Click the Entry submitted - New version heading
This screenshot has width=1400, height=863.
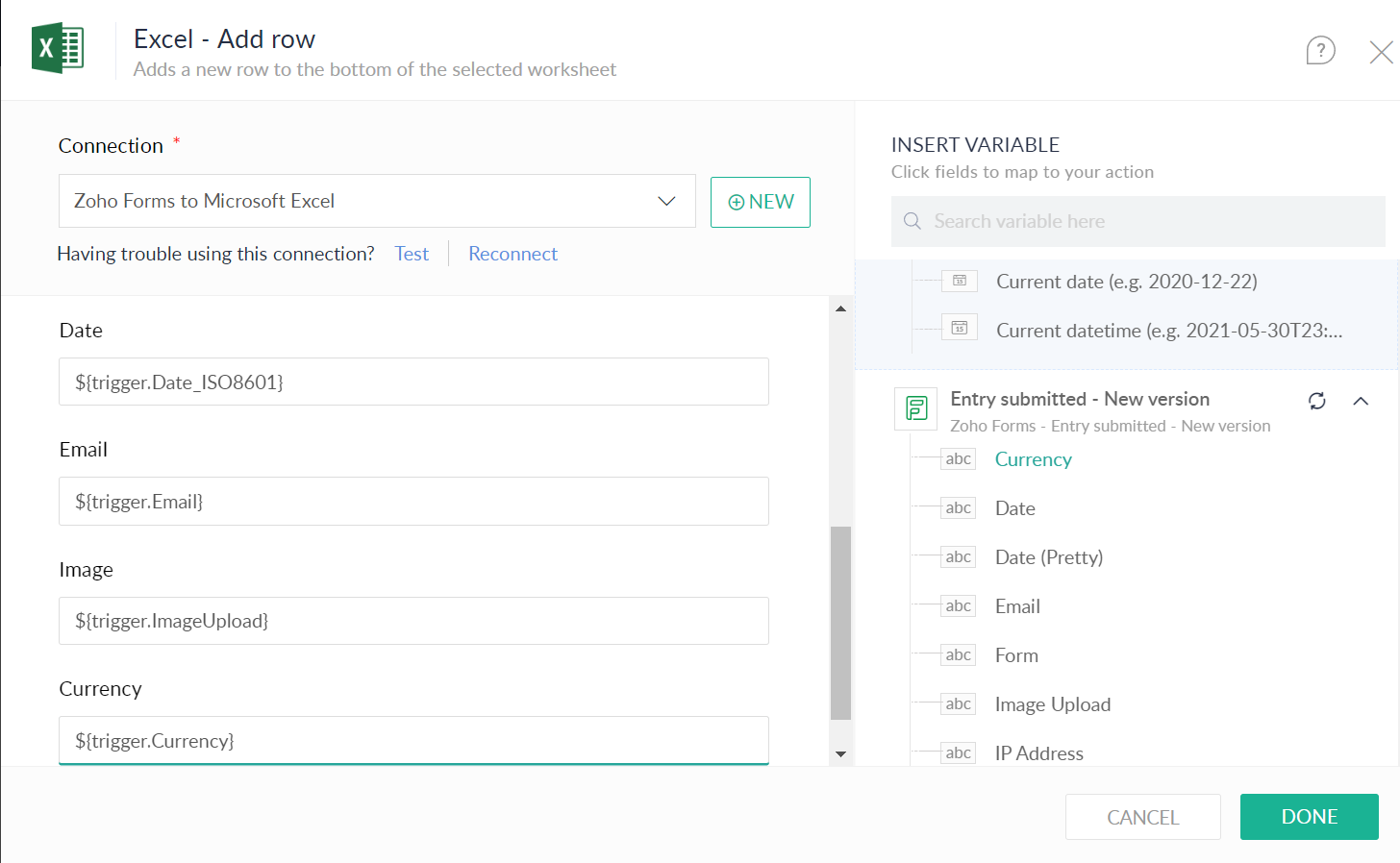click(1080, 399)
